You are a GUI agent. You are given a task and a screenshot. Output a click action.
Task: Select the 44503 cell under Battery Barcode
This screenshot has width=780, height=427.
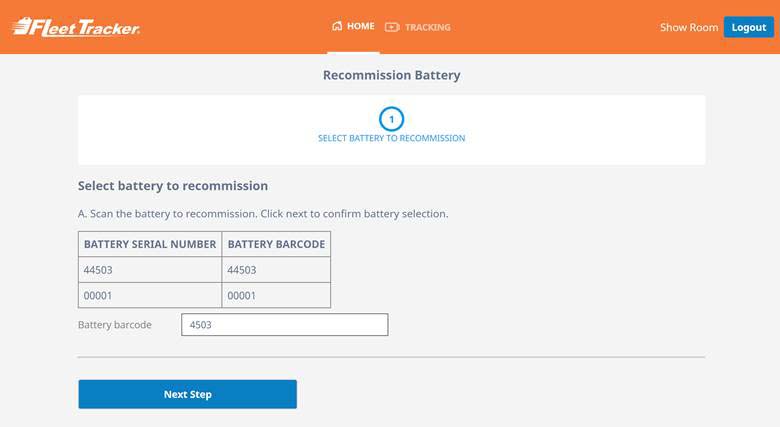(276, 270)
